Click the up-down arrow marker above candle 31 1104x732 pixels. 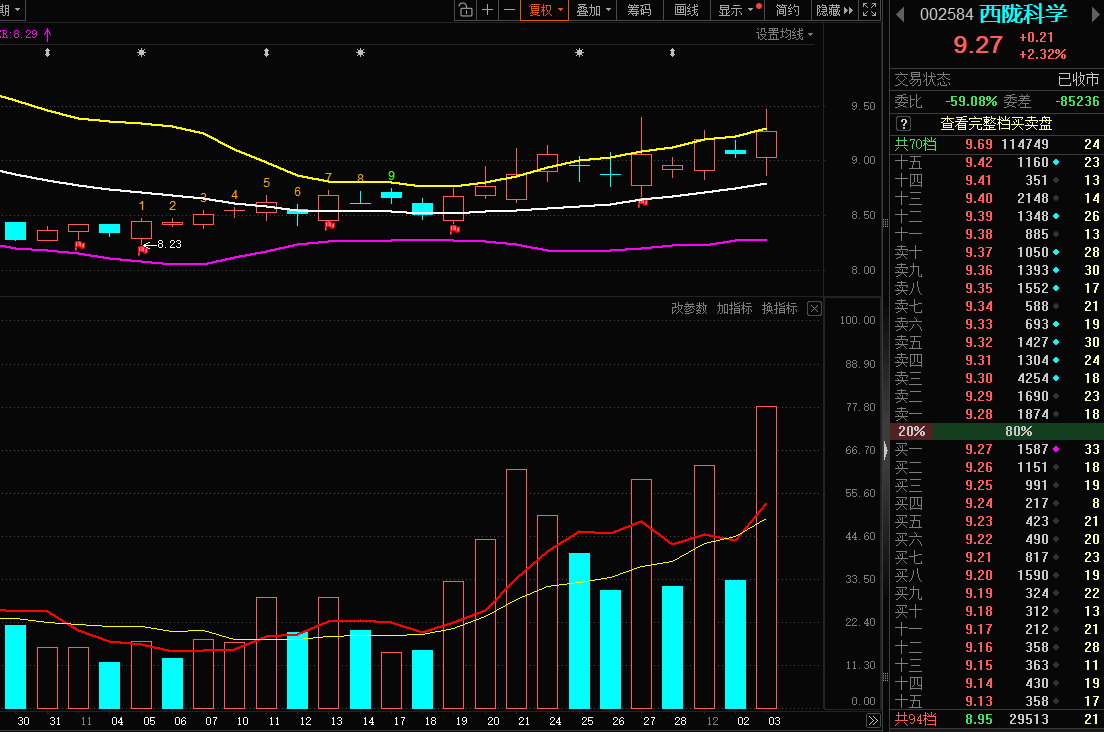click(x=47, y=53)
